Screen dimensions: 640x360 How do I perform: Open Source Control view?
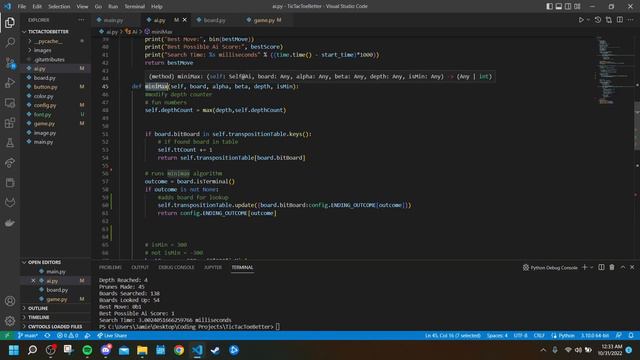10,63
